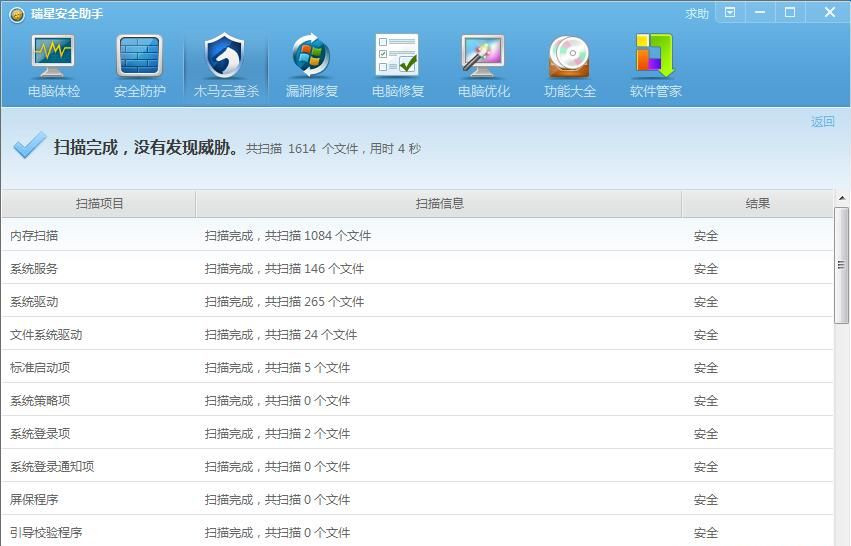Select the 系统登录通知项 row
This screenshot has height=546, width=851.
(x=417, y=466)
